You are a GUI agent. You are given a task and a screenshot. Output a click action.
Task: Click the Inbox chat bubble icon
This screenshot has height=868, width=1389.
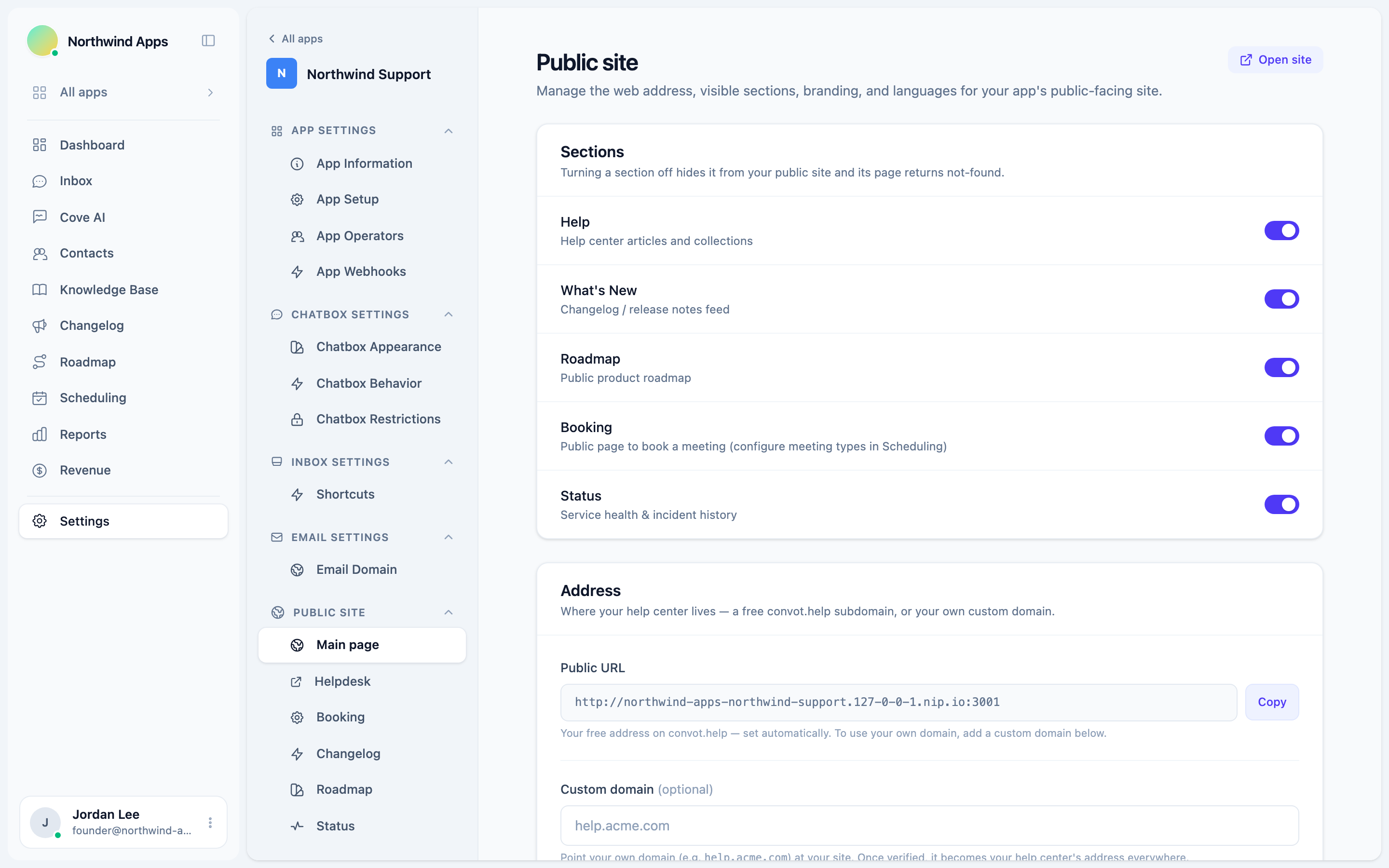pos(40,181)
